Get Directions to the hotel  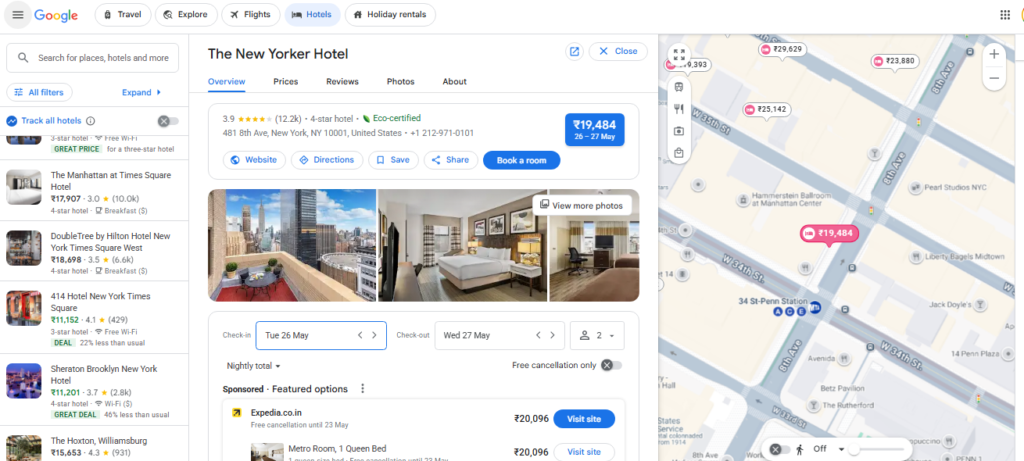pos(327,160)
